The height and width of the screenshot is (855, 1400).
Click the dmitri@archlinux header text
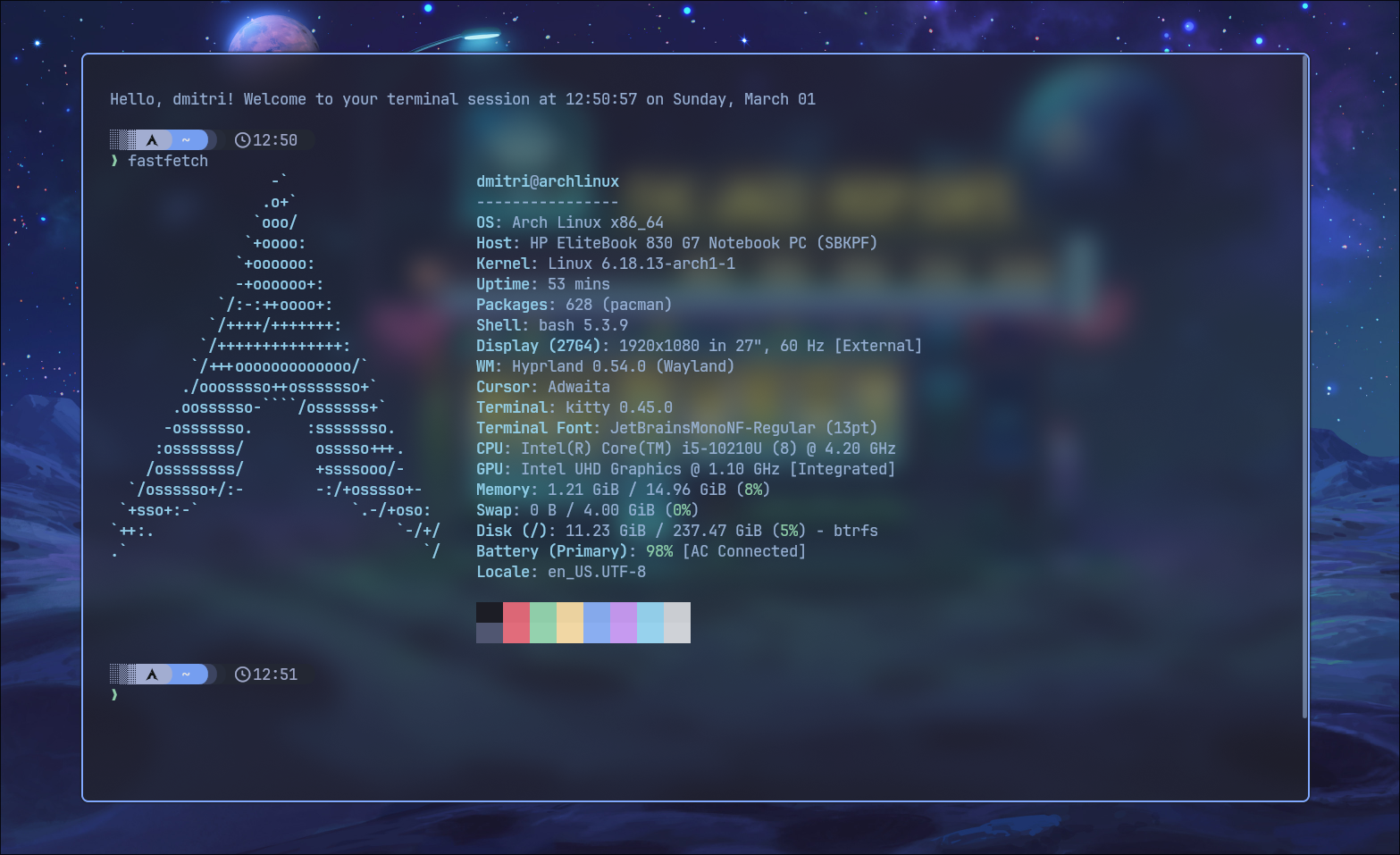[547, 181]
